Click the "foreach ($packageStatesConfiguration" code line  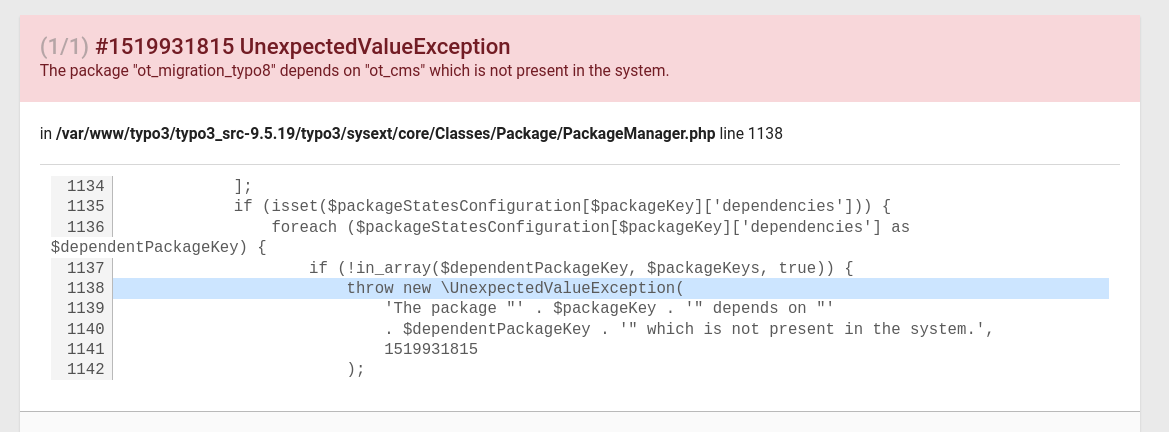click(590, 227)
